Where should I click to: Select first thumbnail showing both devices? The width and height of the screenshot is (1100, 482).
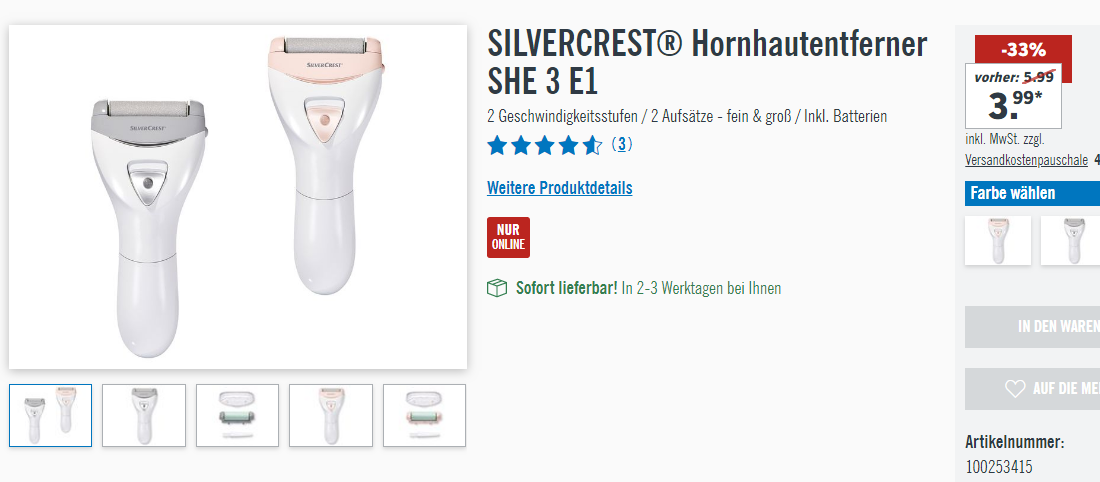tap(51, 415)
